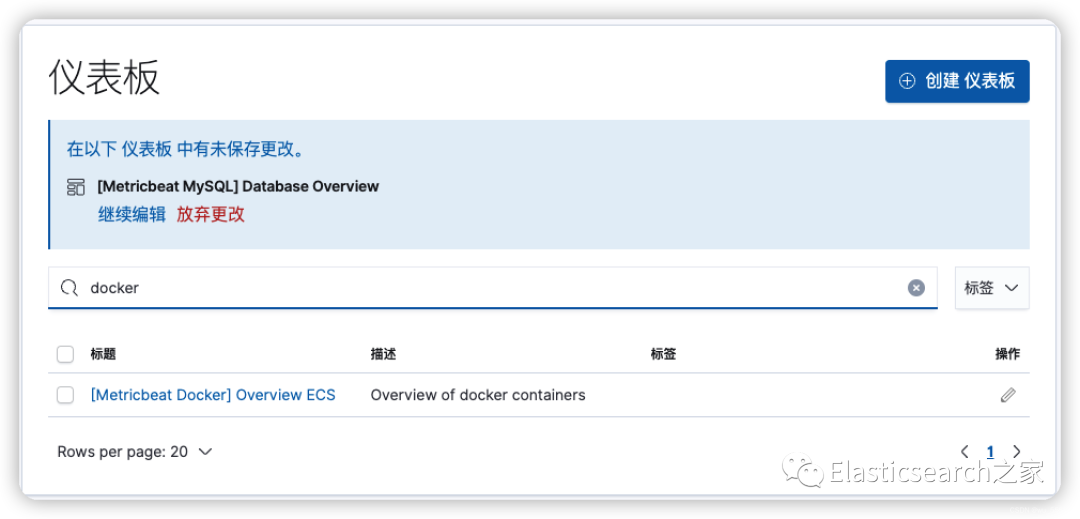Check the box for the Metricbeat Docker Overview ECS row

click(x=65, y=395)
